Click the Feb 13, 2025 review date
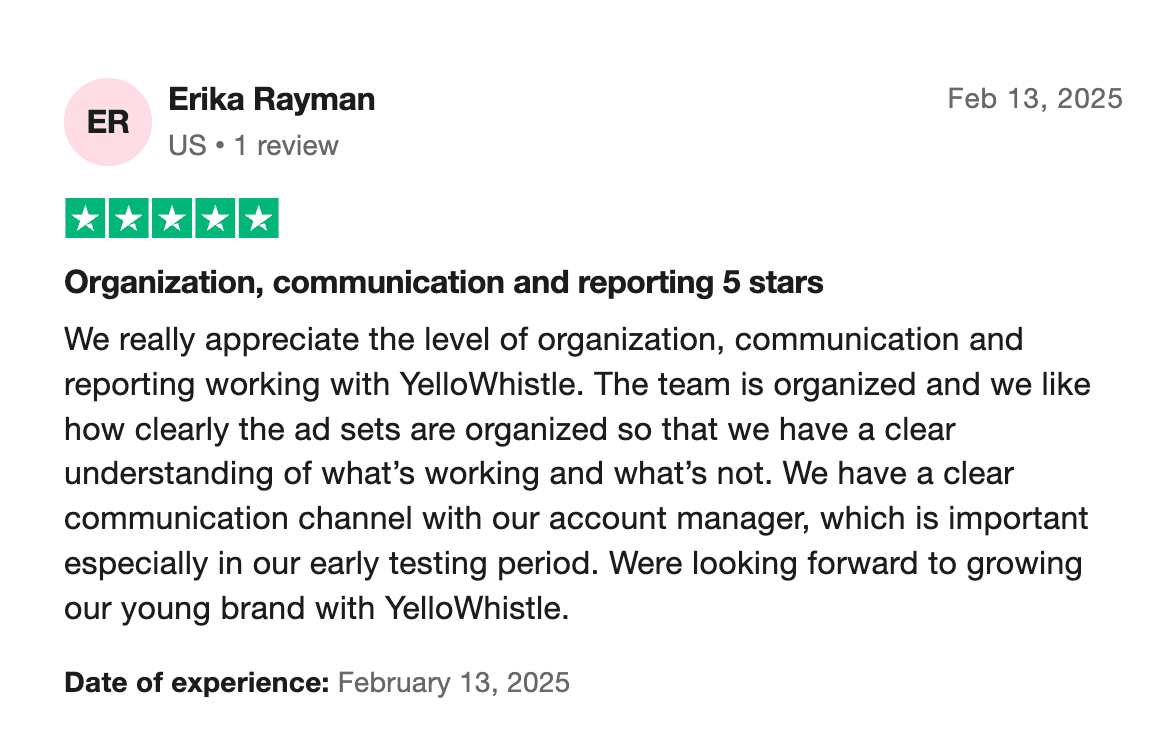 (1034, 99)
